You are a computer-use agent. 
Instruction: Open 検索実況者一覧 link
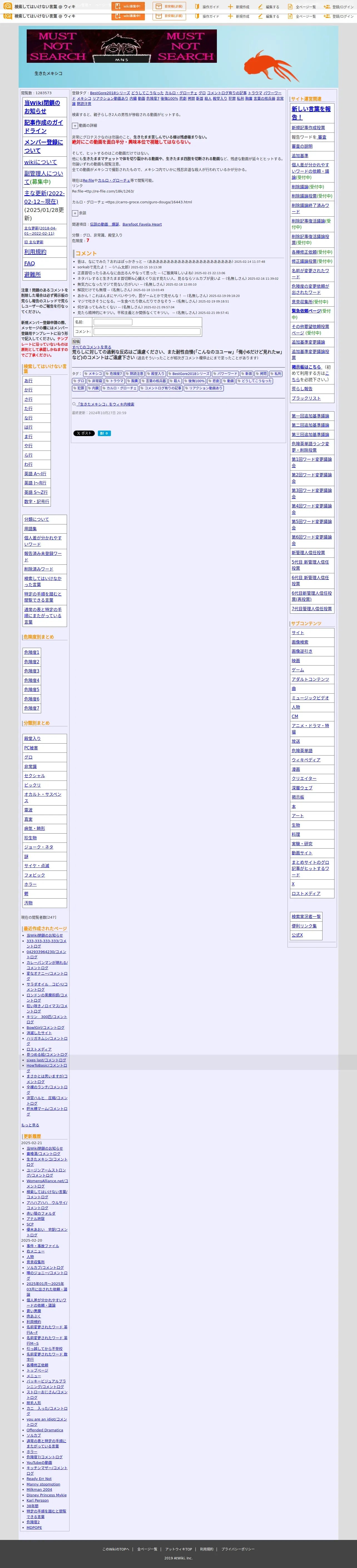pos(306,917)
